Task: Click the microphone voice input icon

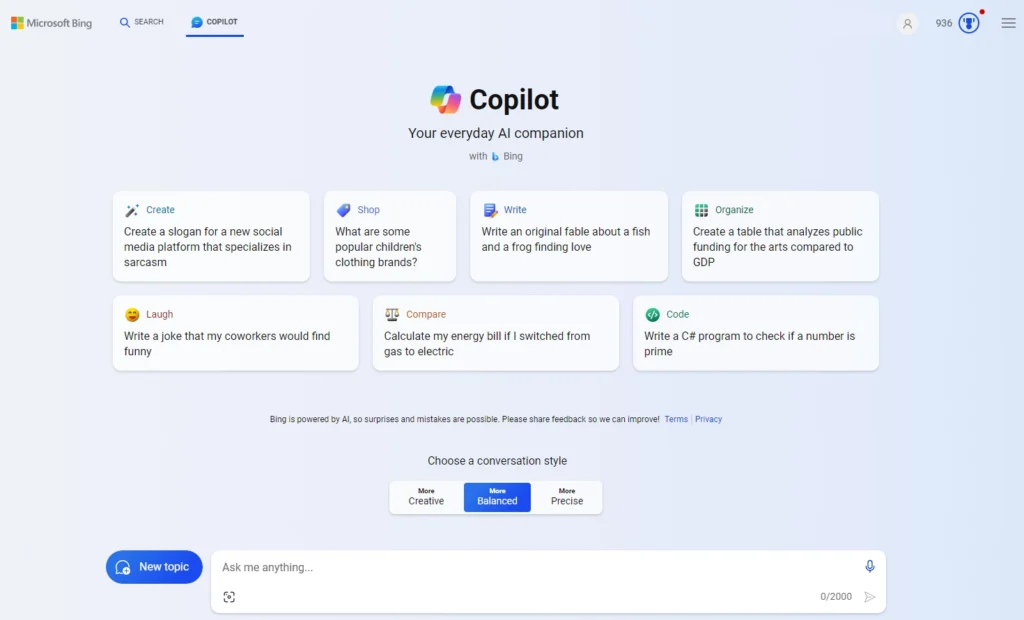Action: (x=870, y=566)
